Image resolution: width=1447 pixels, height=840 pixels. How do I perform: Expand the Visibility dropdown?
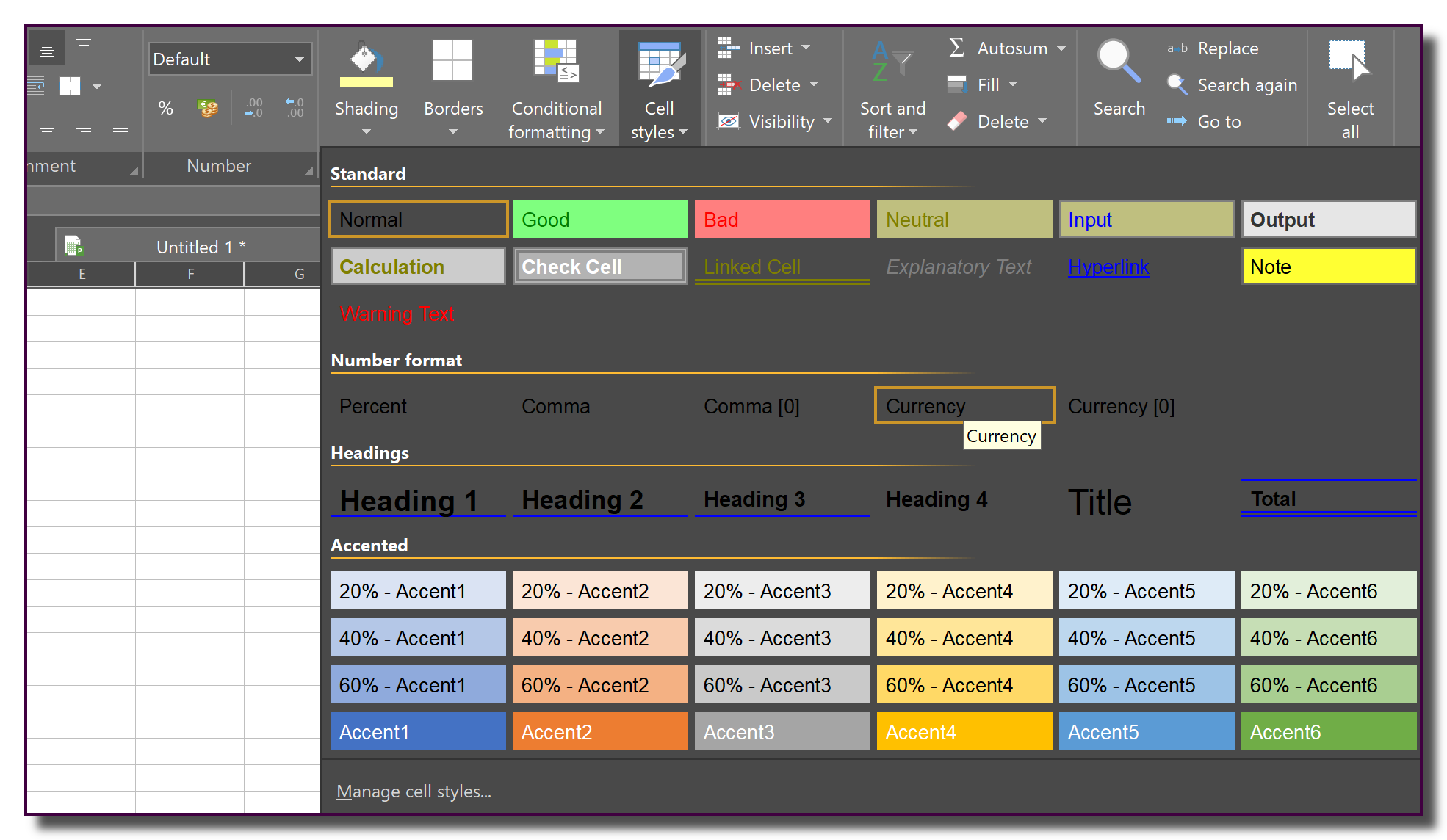pyautogui.click(x=828, y=121)
